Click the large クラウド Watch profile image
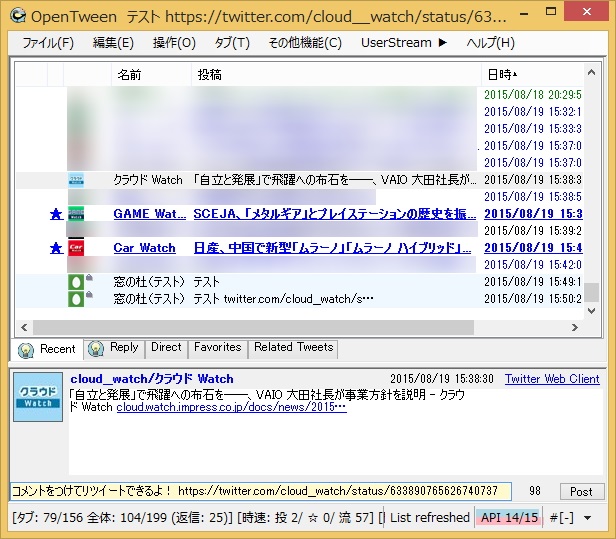This screenshot has height=539, width=616. [38, 397]
